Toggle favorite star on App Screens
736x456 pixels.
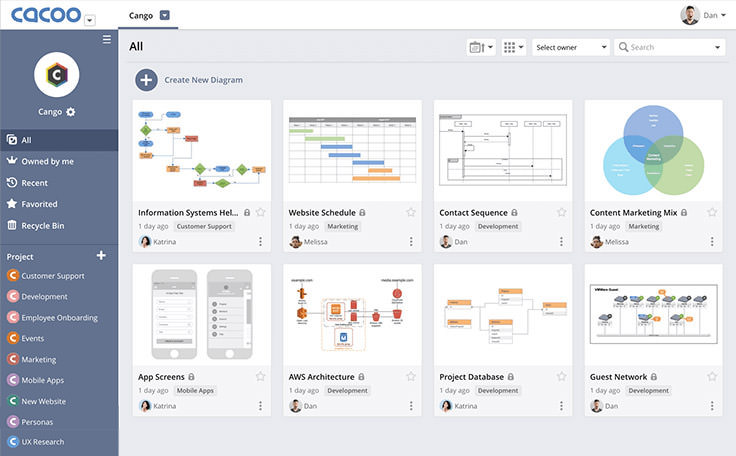[x=261, y=376]
